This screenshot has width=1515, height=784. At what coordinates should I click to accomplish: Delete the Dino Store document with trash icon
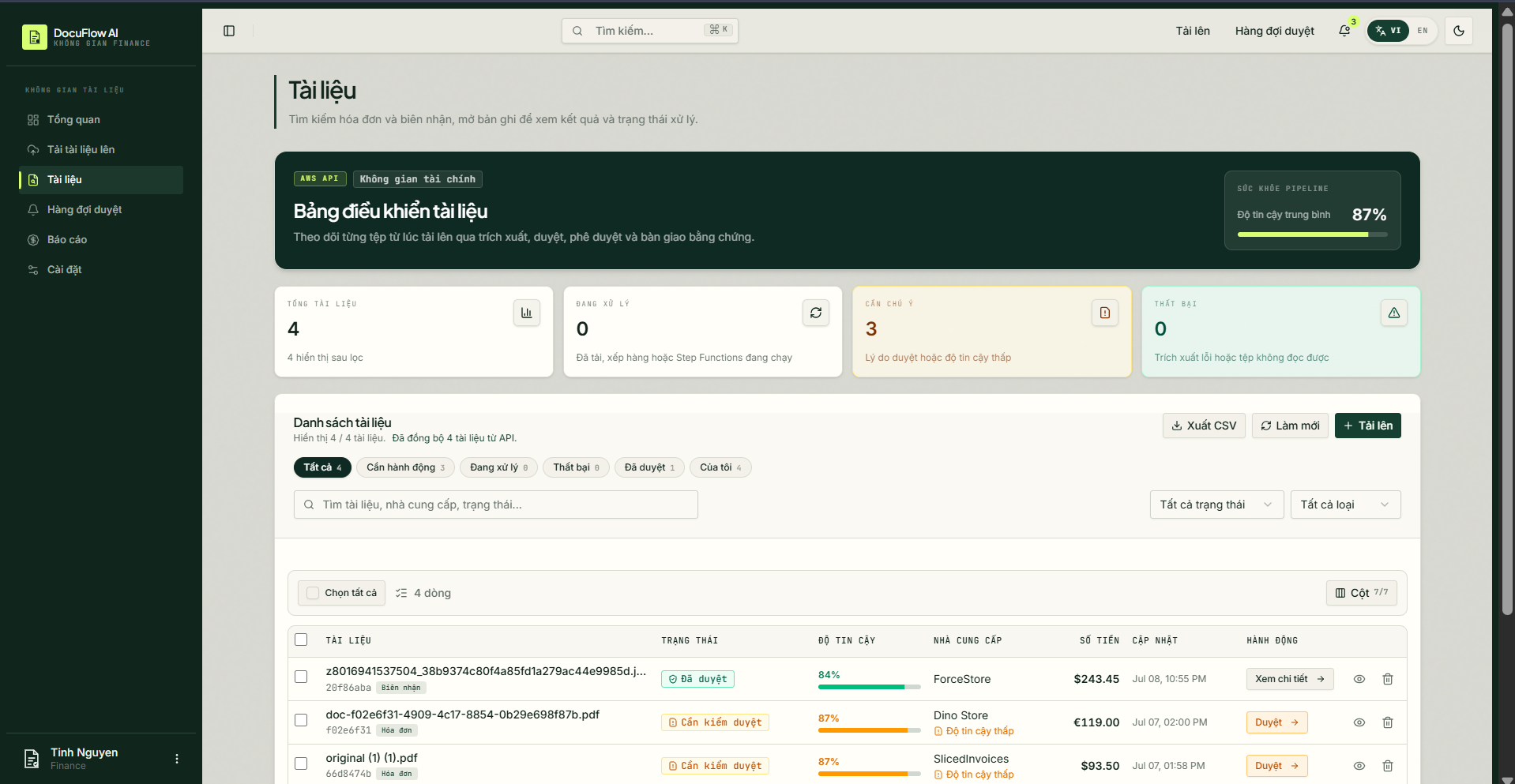1388,722
